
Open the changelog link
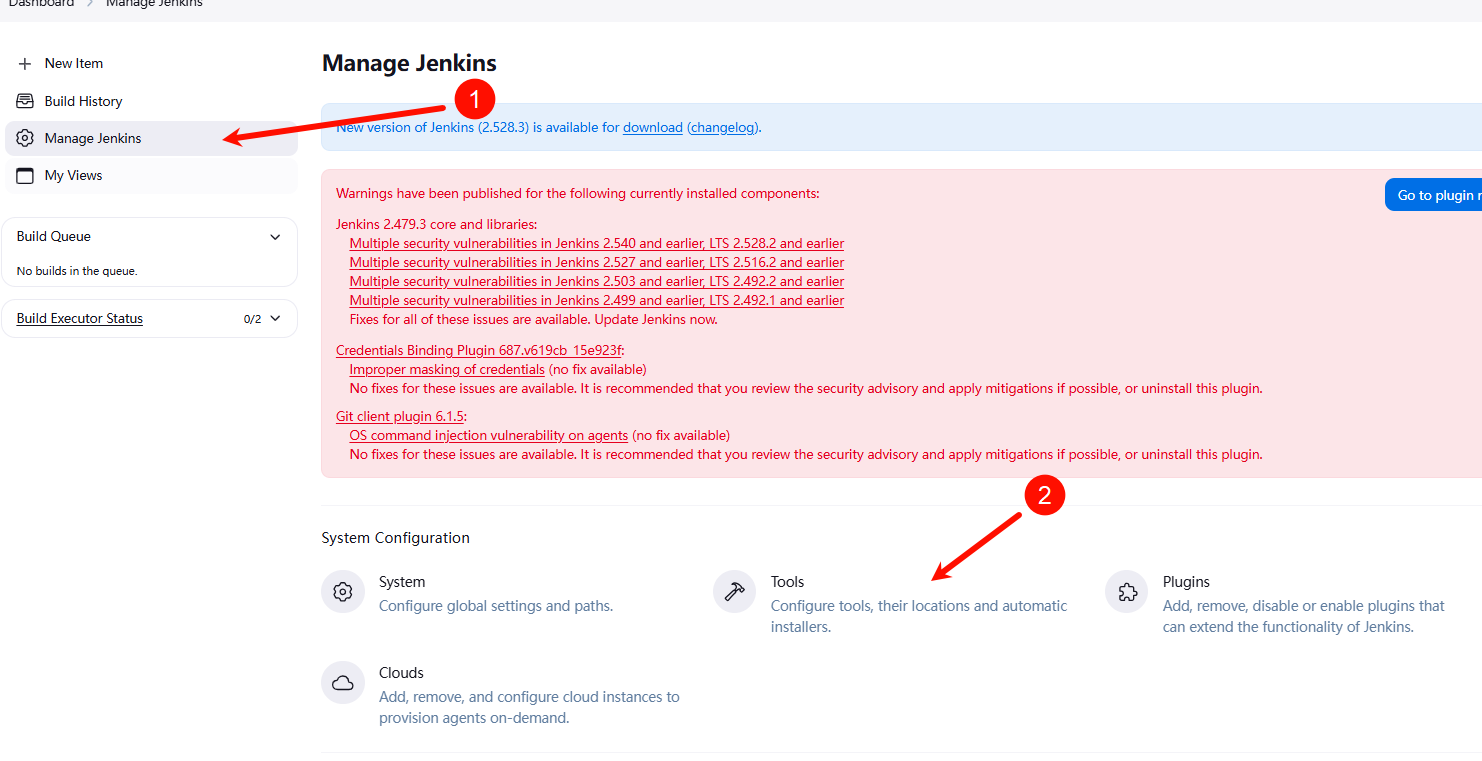pyautogui.click(x=723, y=128)
